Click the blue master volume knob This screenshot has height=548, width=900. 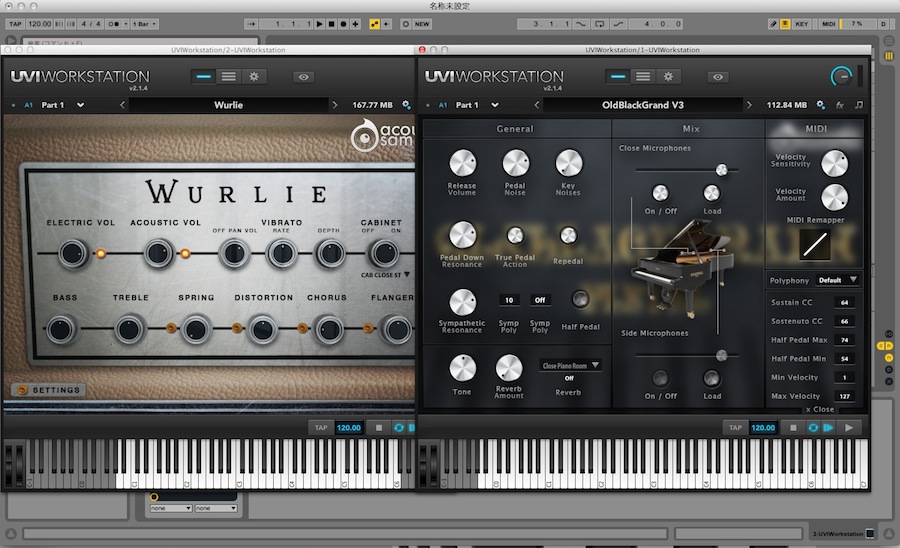841,76
